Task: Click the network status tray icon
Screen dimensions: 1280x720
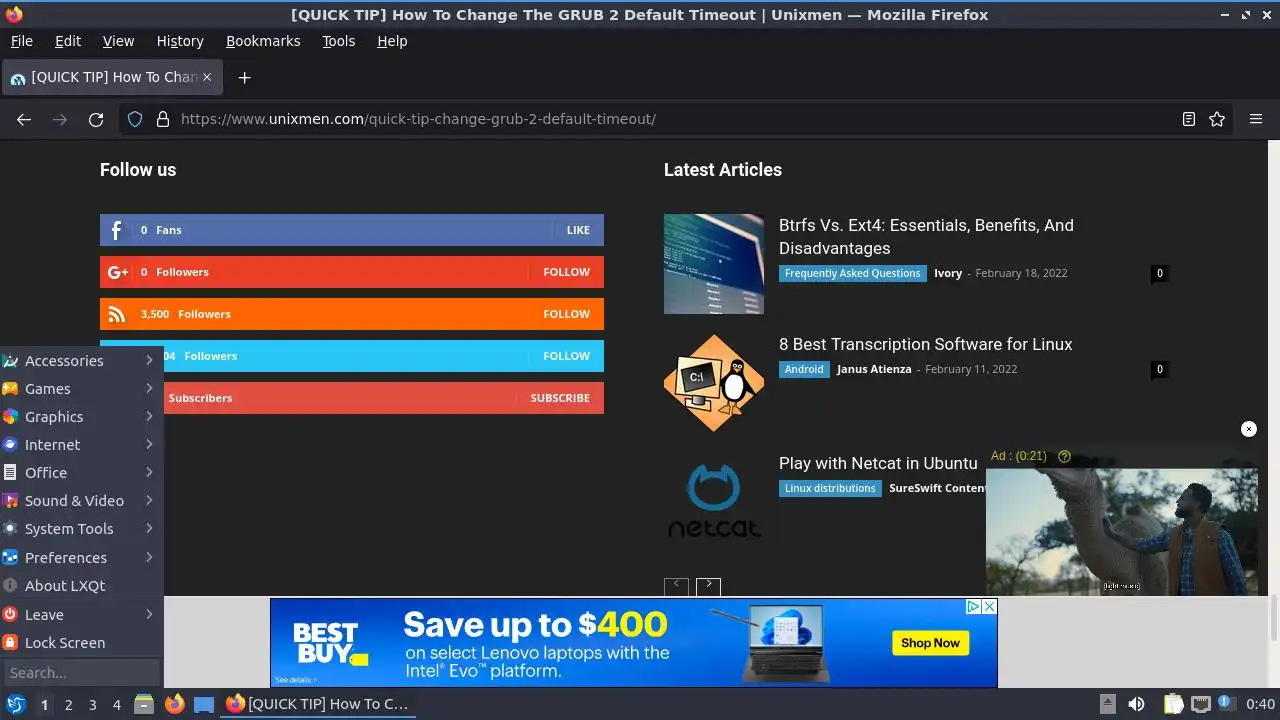Action: [x=1201, y=704]
